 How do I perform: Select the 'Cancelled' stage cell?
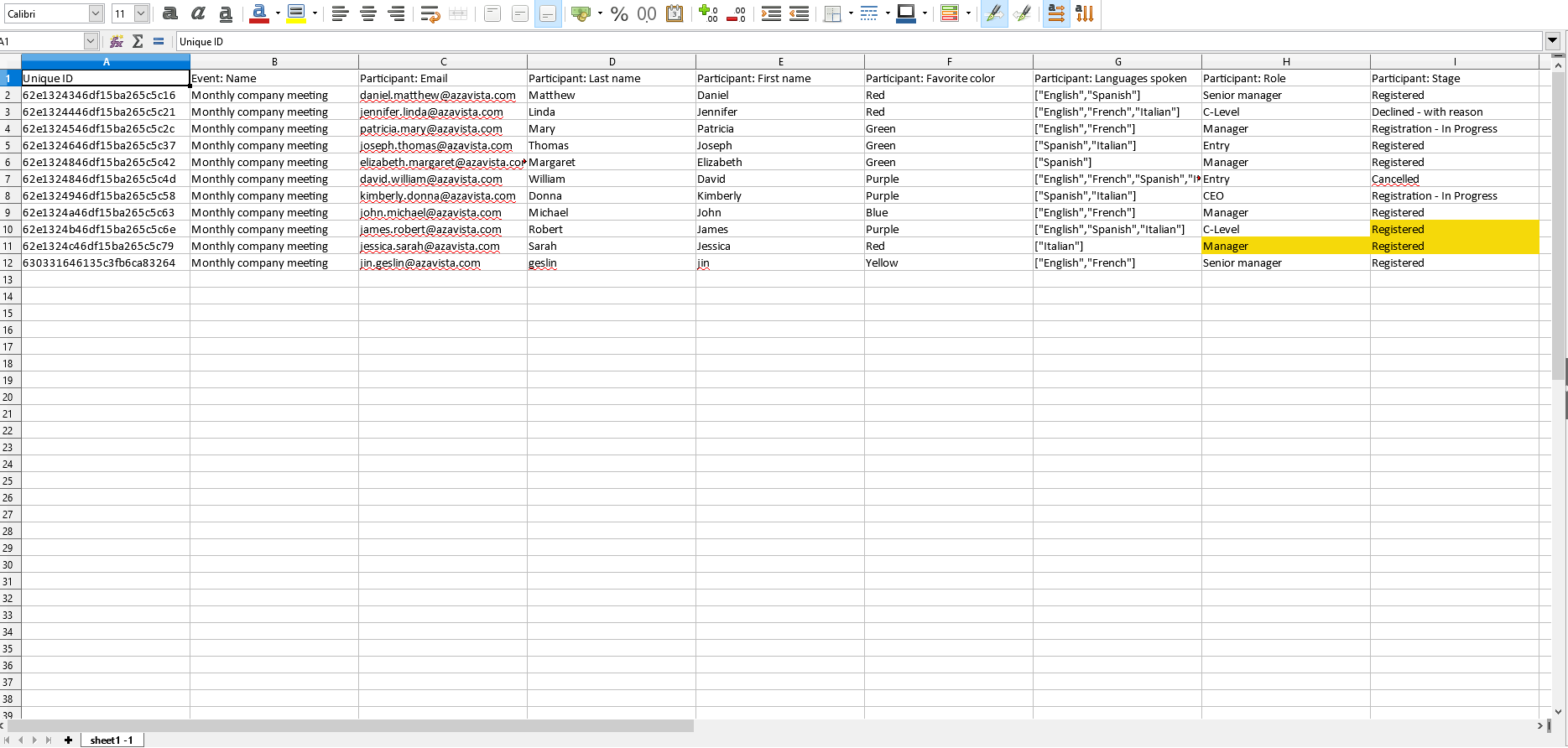point(1455,179)
